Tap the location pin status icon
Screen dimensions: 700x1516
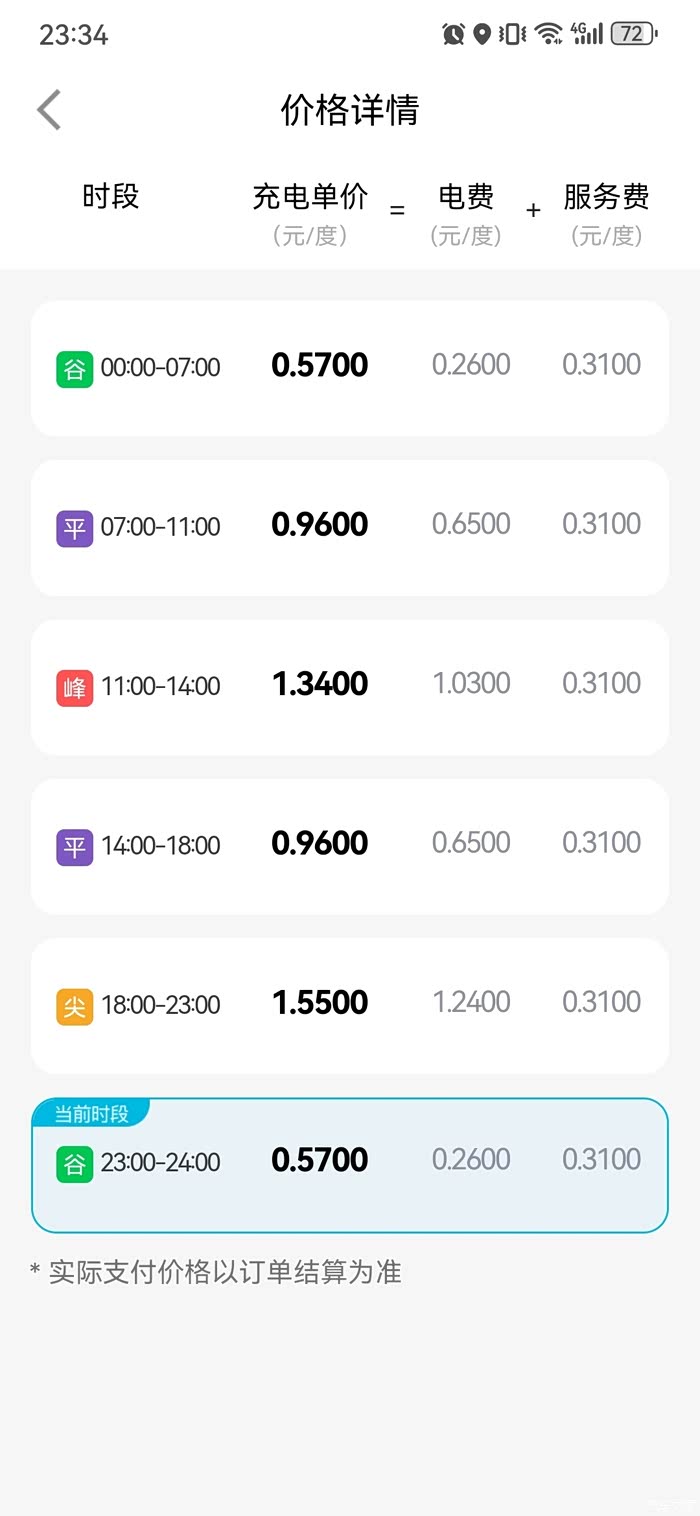[x=482, y=34]
